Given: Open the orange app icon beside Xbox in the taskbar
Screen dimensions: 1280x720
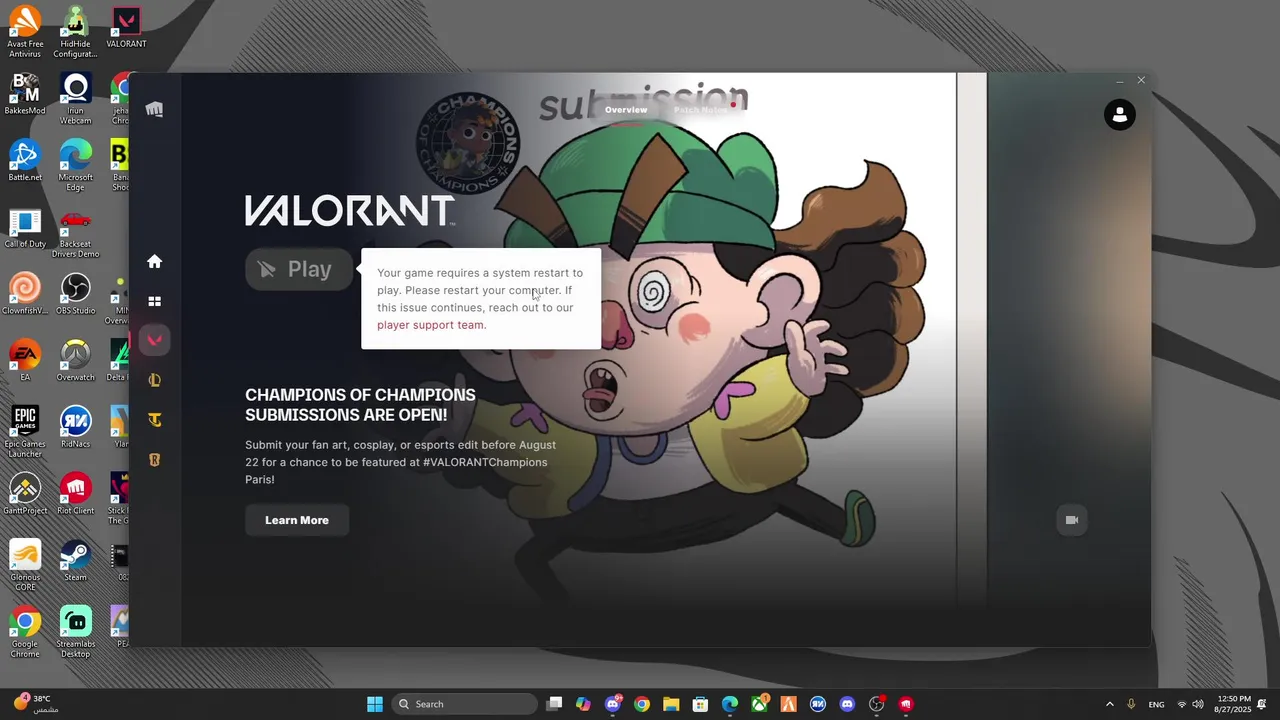Looking at the screenshot, I should click(789, 704).
